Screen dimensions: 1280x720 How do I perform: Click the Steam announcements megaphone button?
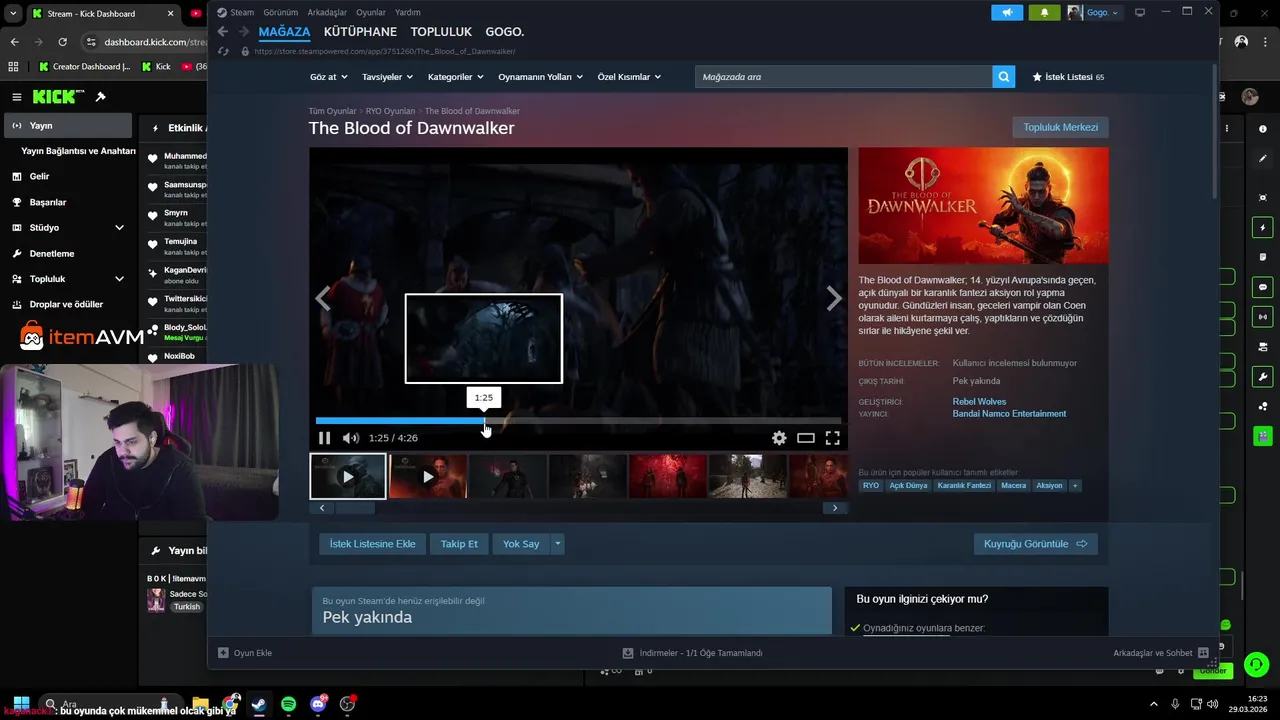tap(1007, 12)
